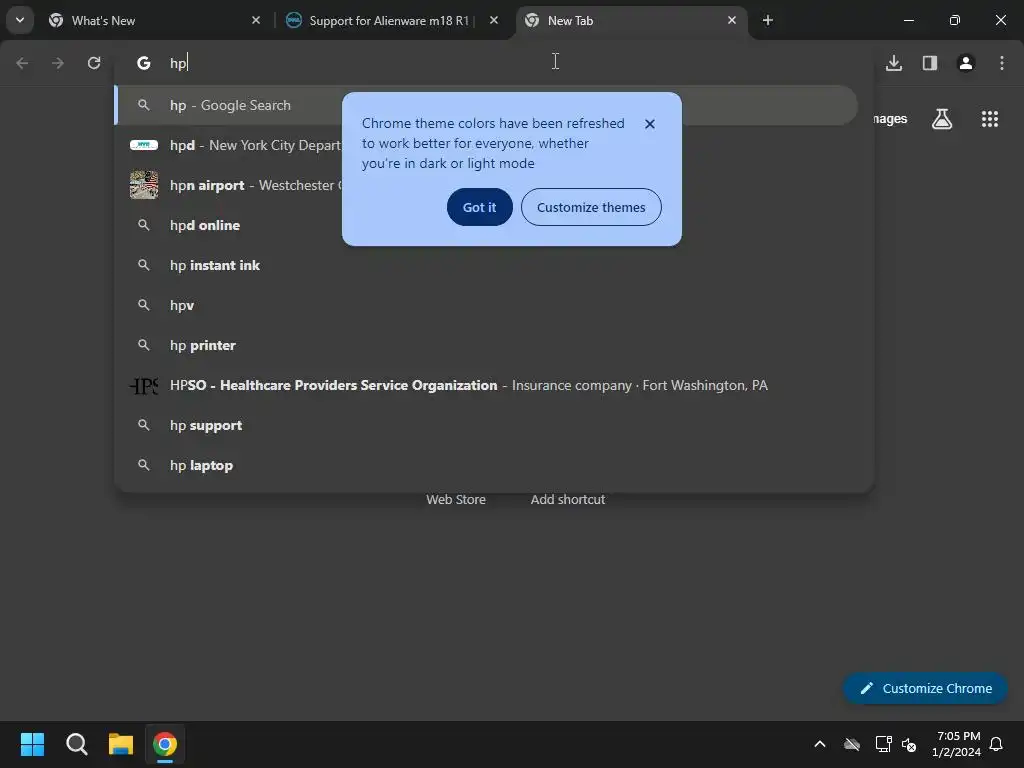Minimize the Chrome window

(908, 20)
